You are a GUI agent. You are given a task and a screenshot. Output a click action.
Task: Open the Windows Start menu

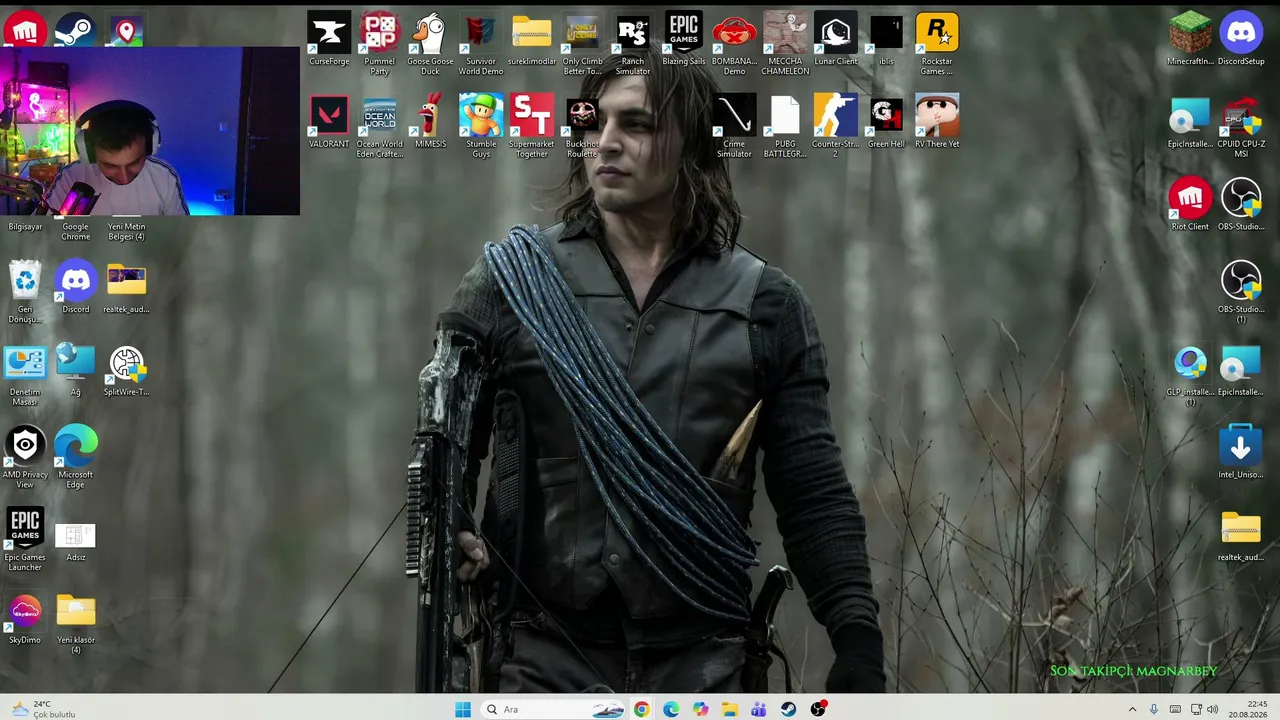462,709
